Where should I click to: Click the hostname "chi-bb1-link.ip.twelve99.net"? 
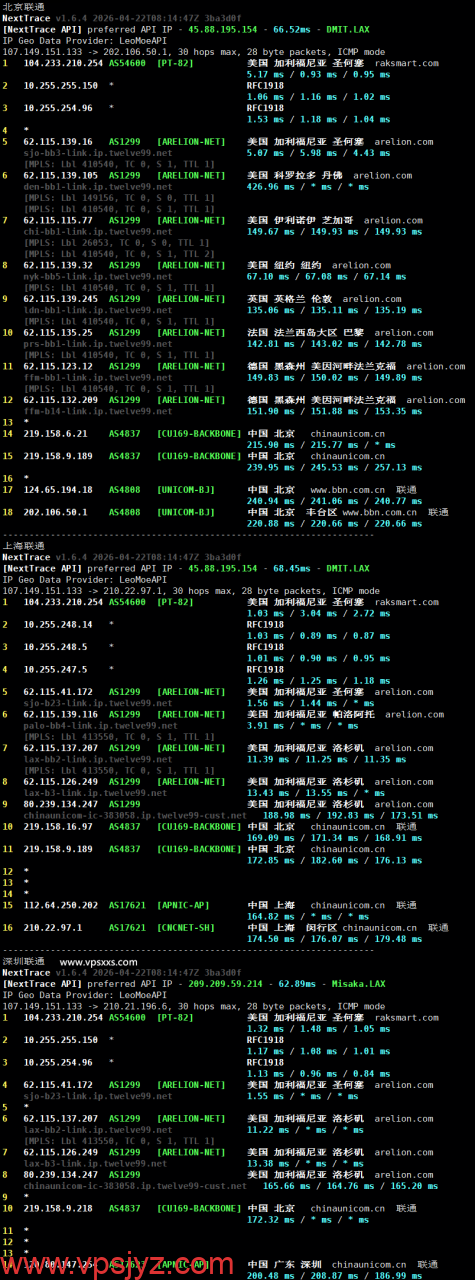coord(97,232)
